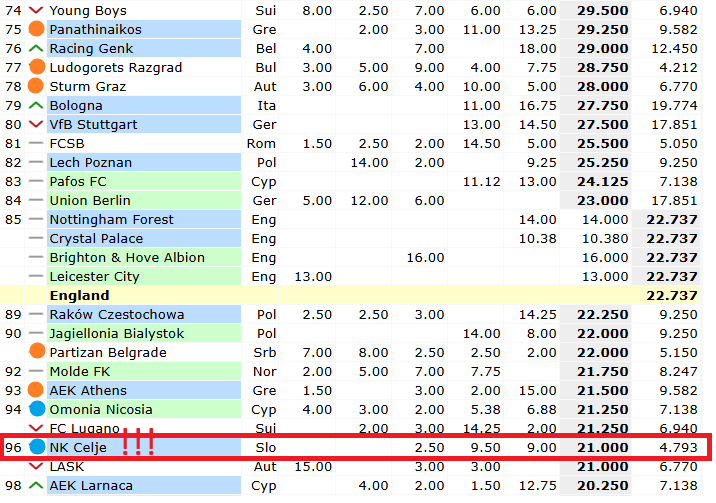Open Brighton & Hove Albion team link
This screenshot has height=503, width=716.
click(x=127, y=257)
